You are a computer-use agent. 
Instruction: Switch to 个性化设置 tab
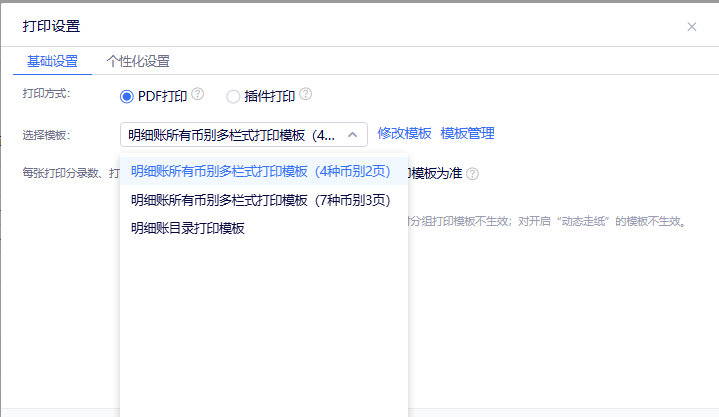(x=138, y=61)
